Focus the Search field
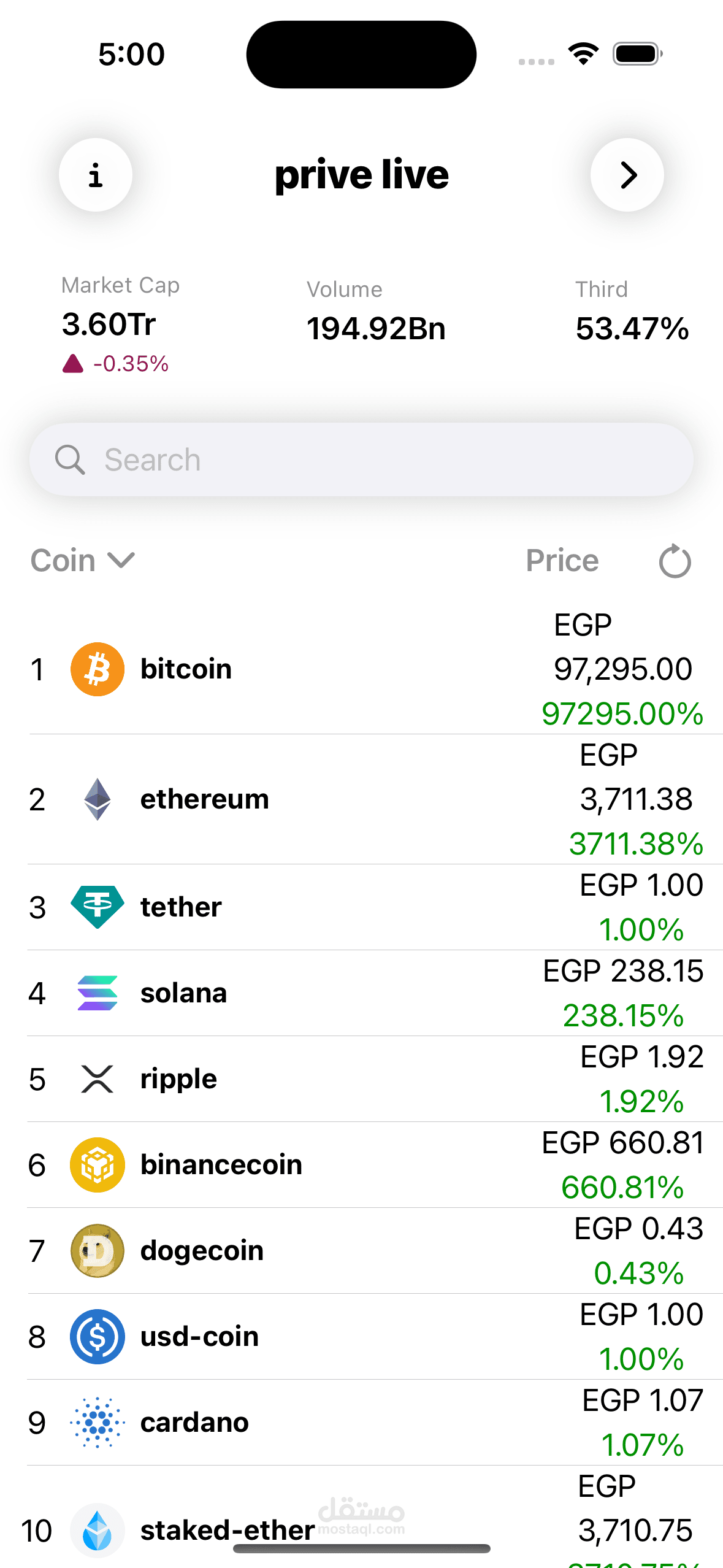 (x=361, y=459)
